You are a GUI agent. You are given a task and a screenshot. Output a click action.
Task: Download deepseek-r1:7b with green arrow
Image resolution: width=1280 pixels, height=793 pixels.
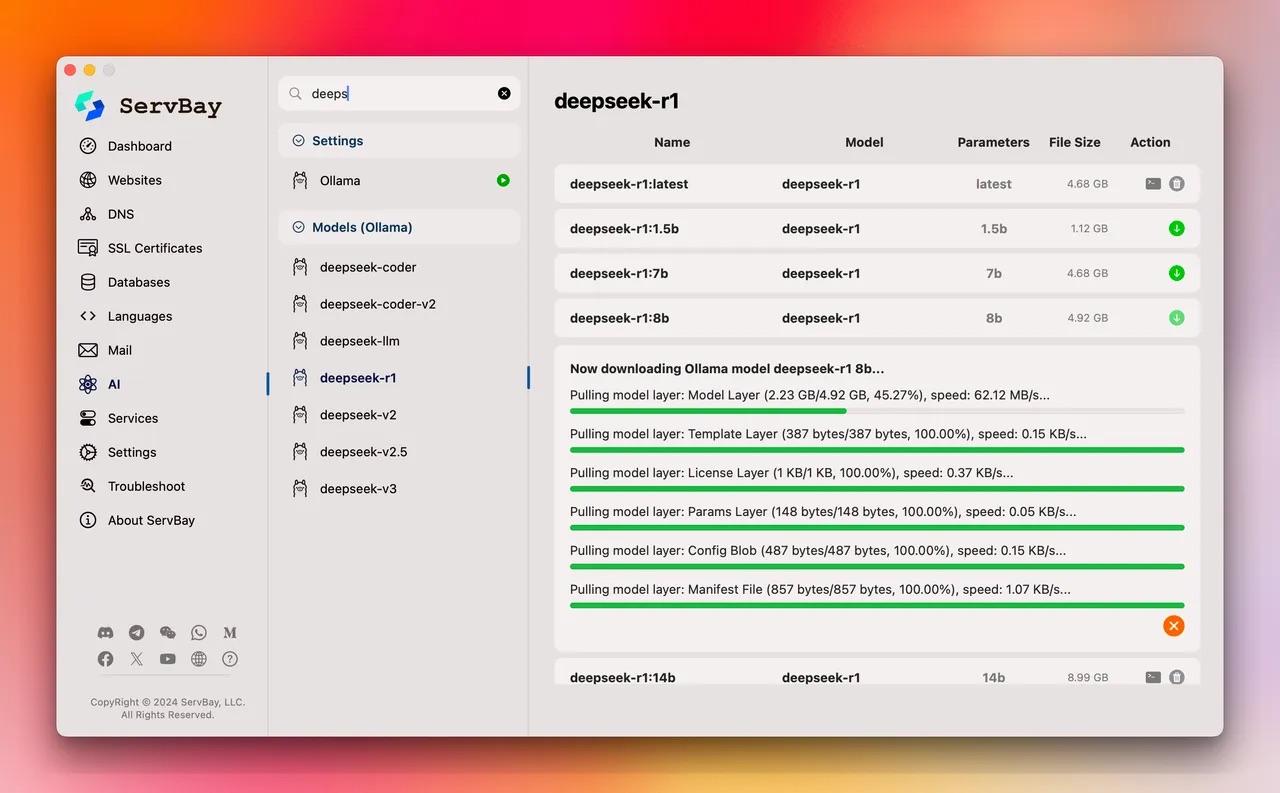[x=1177, y=273]
